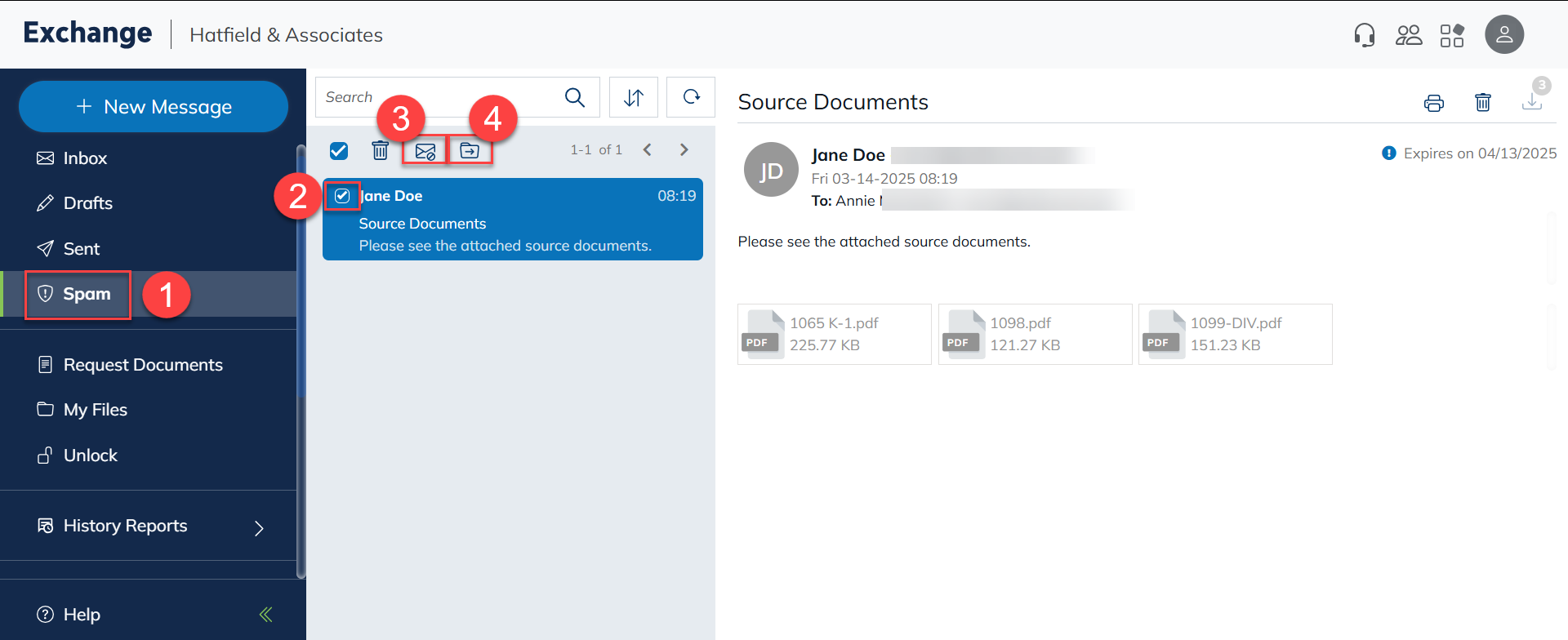Uncheck the Jane Doe message checkbox
1568x640 pixels.
[342, 196]
